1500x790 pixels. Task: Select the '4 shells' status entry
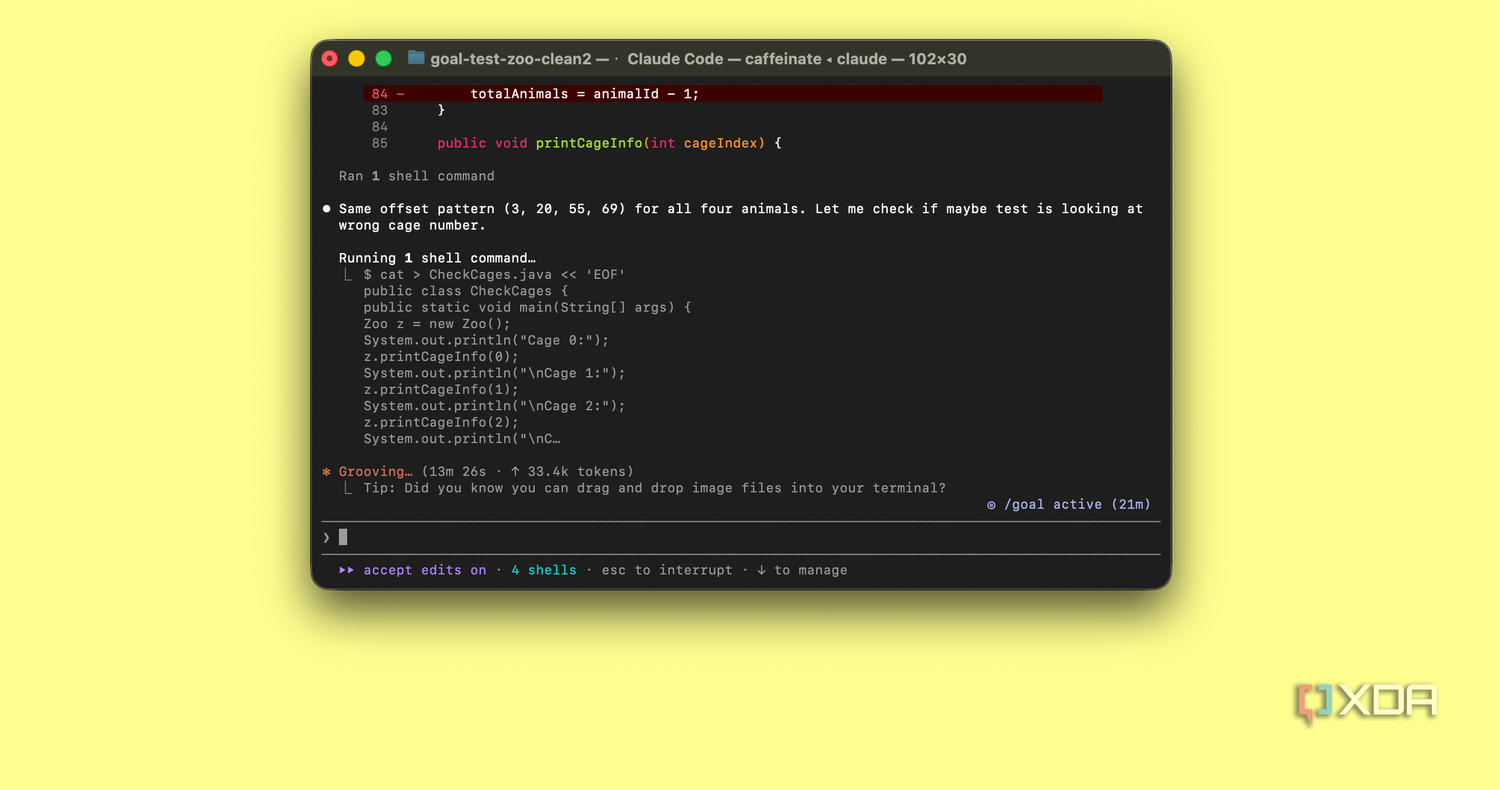coord(544,570)
